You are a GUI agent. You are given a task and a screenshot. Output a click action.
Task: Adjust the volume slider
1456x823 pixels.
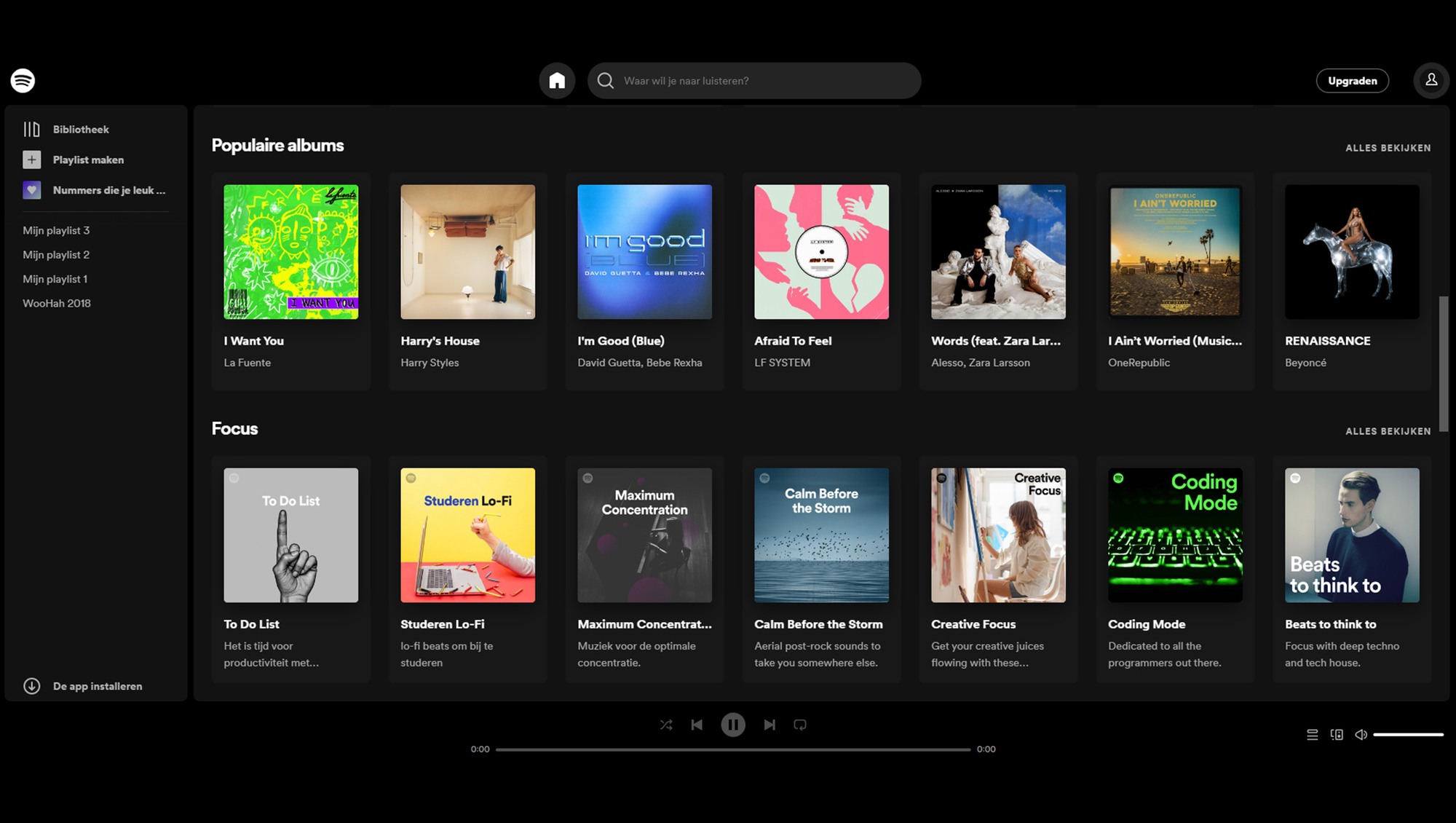point(1408,735)
